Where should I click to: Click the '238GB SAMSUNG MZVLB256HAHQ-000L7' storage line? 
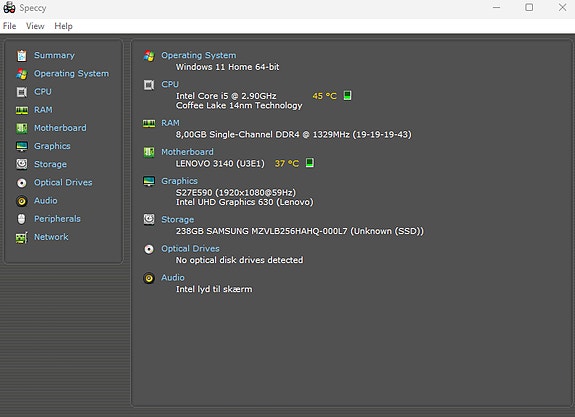(300, 231)
